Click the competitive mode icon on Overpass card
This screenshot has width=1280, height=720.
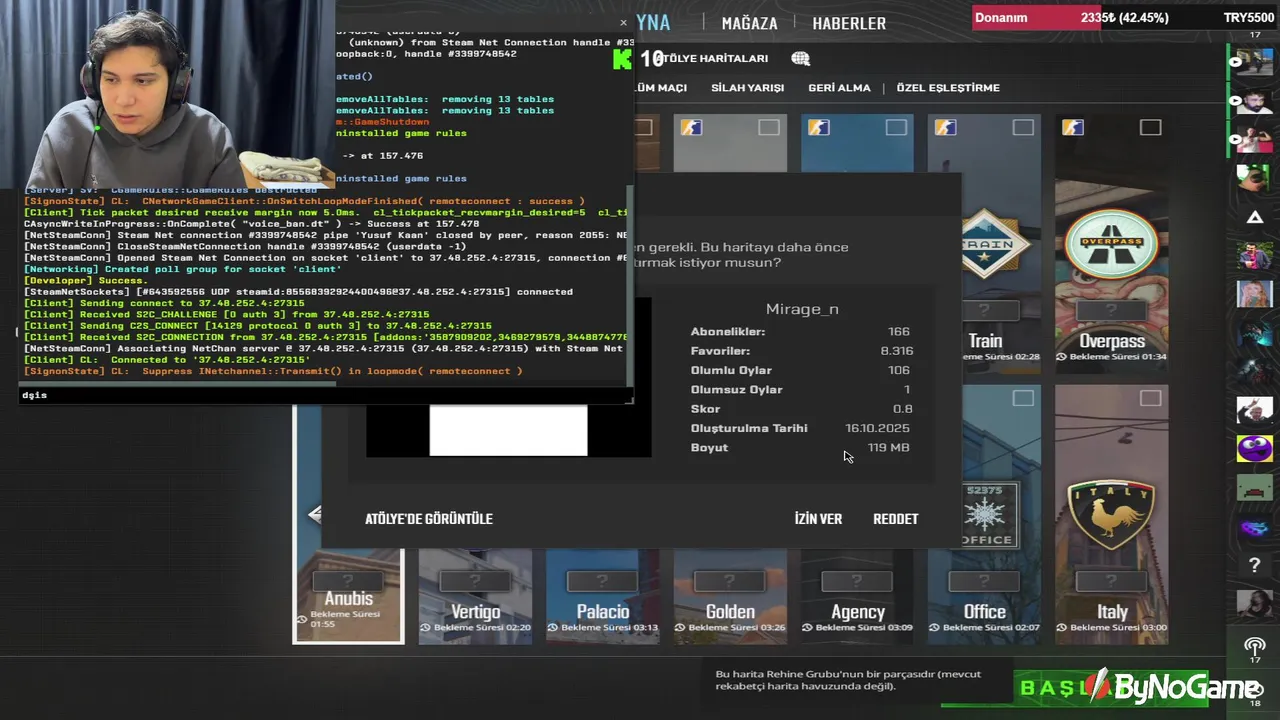pyautogui.click(x=1072, y=127)
